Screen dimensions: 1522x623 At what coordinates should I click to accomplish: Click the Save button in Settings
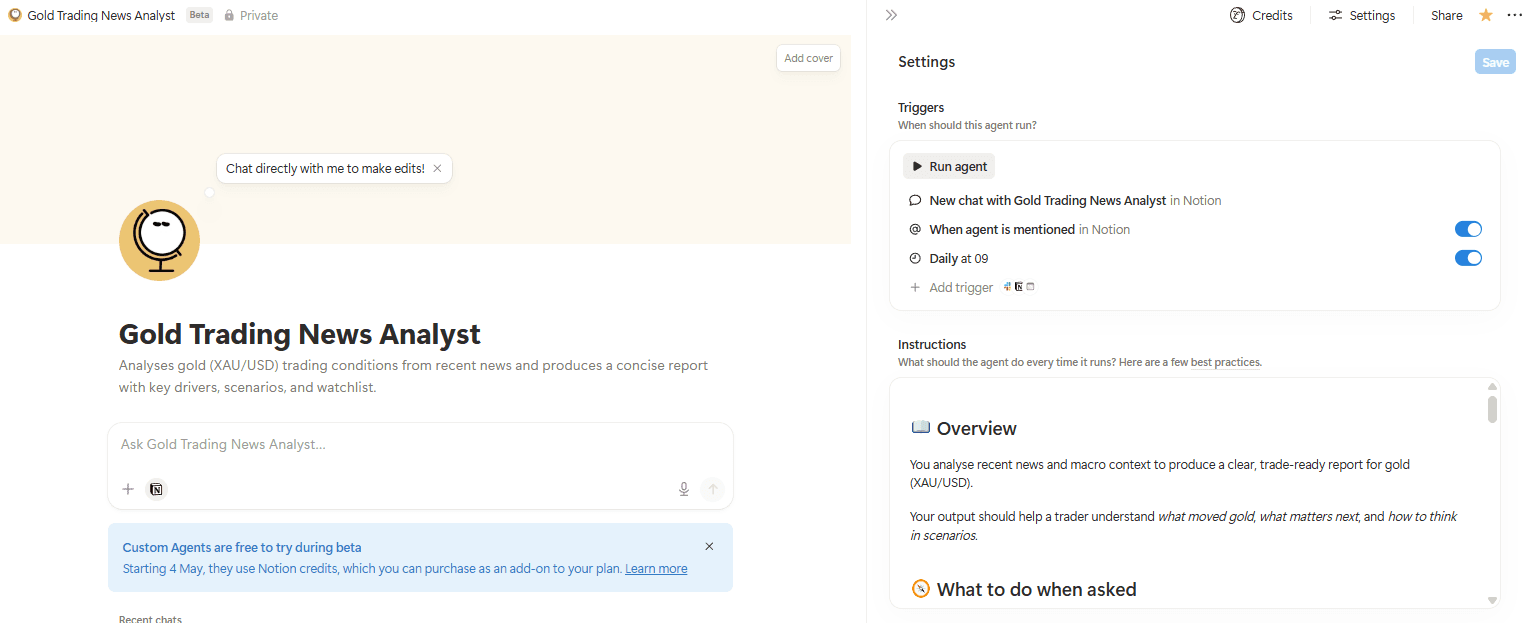point(1495,62)
